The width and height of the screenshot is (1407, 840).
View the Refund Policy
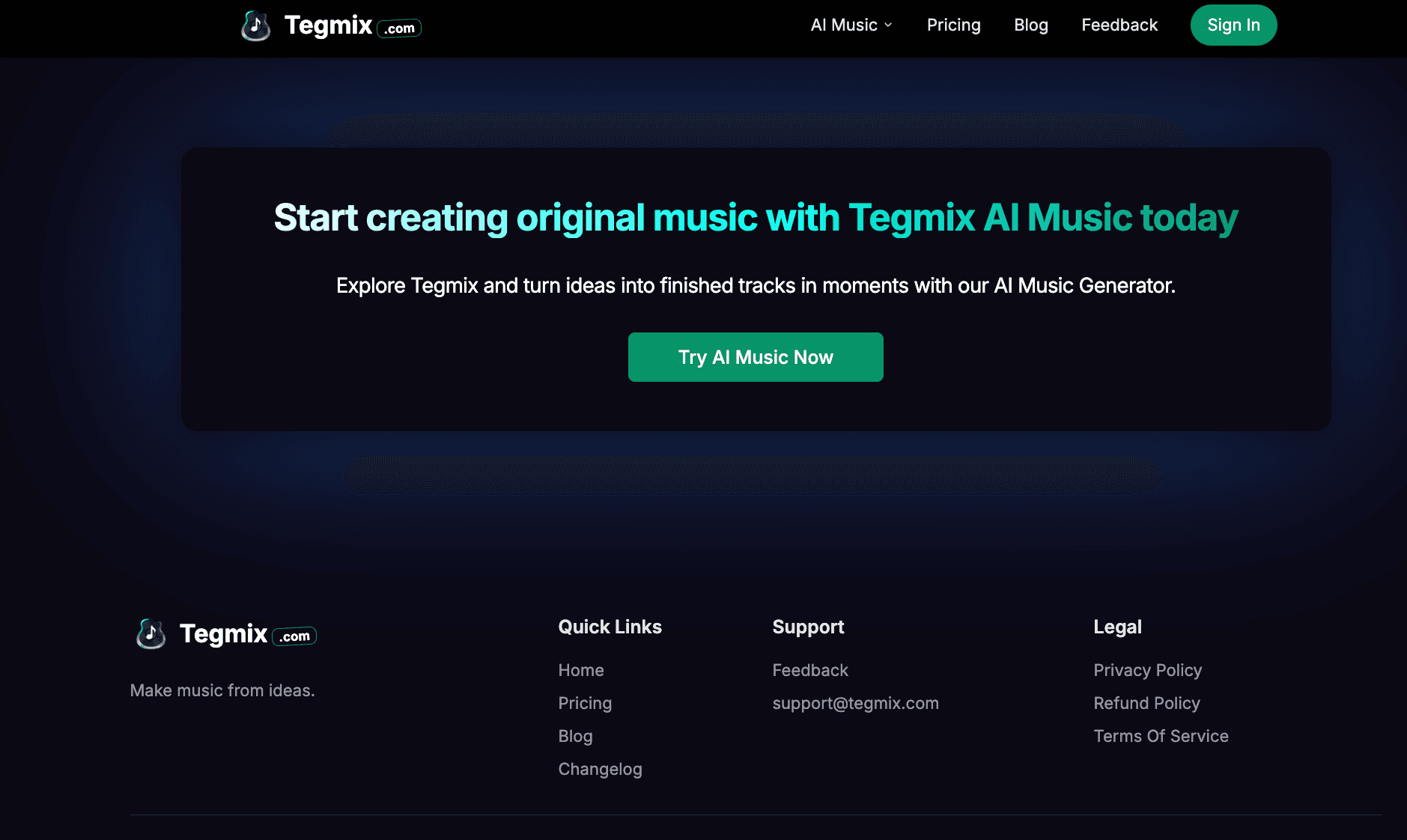1146,703
